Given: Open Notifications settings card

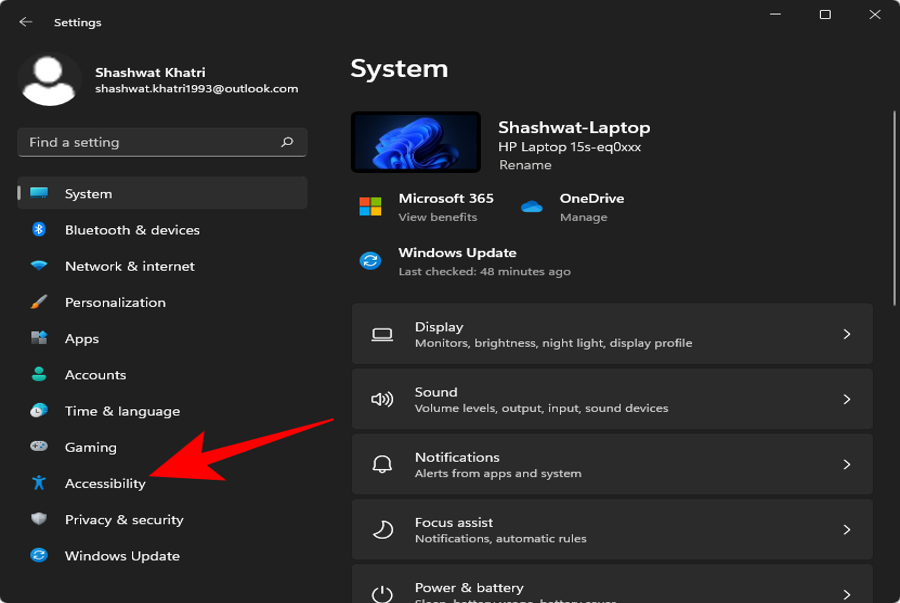Looking at the screenshot, I should point(612,464).
